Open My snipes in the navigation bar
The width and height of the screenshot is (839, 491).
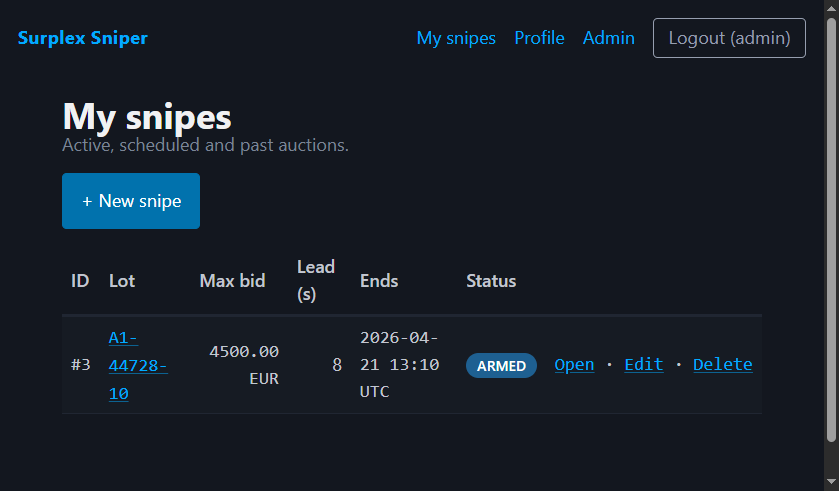(456, 38)
